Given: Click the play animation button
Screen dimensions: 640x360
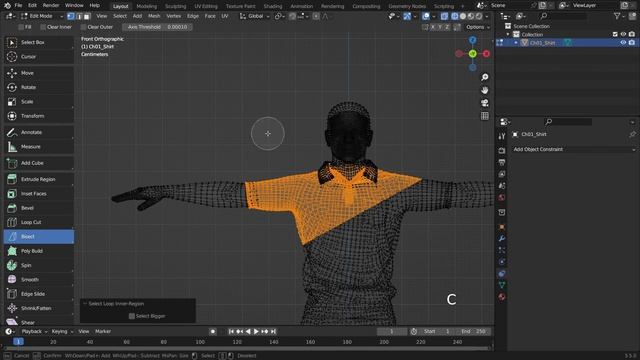Looking at the screenshot, I should [x=256, y=331].
